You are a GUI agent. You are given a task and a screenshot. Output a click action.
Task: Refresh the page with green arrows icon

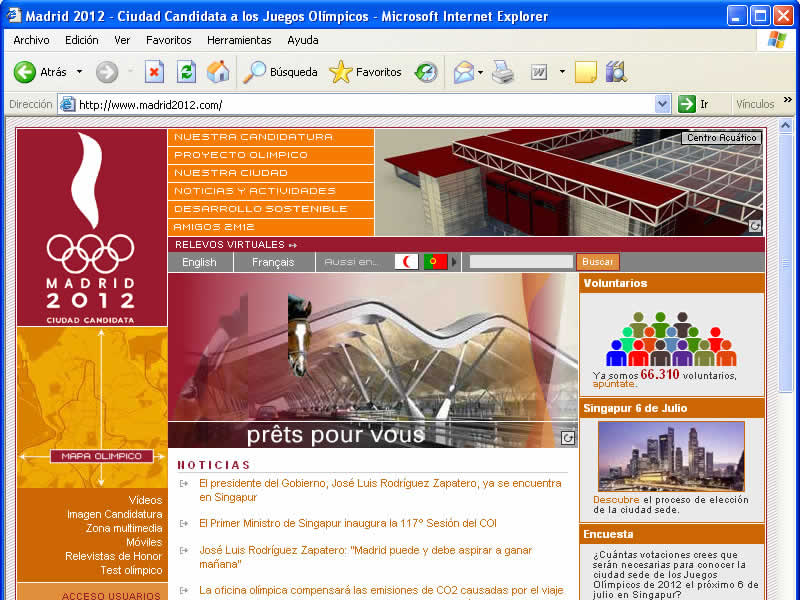click(x=186, y=72)
